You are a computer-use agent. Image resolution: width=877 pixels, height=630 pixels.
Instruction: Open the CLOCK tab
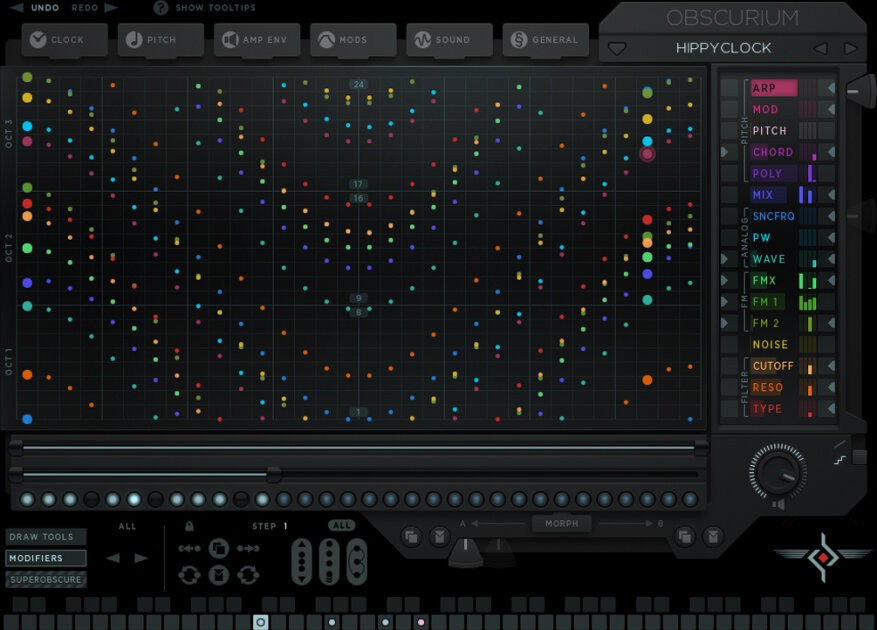64,40
